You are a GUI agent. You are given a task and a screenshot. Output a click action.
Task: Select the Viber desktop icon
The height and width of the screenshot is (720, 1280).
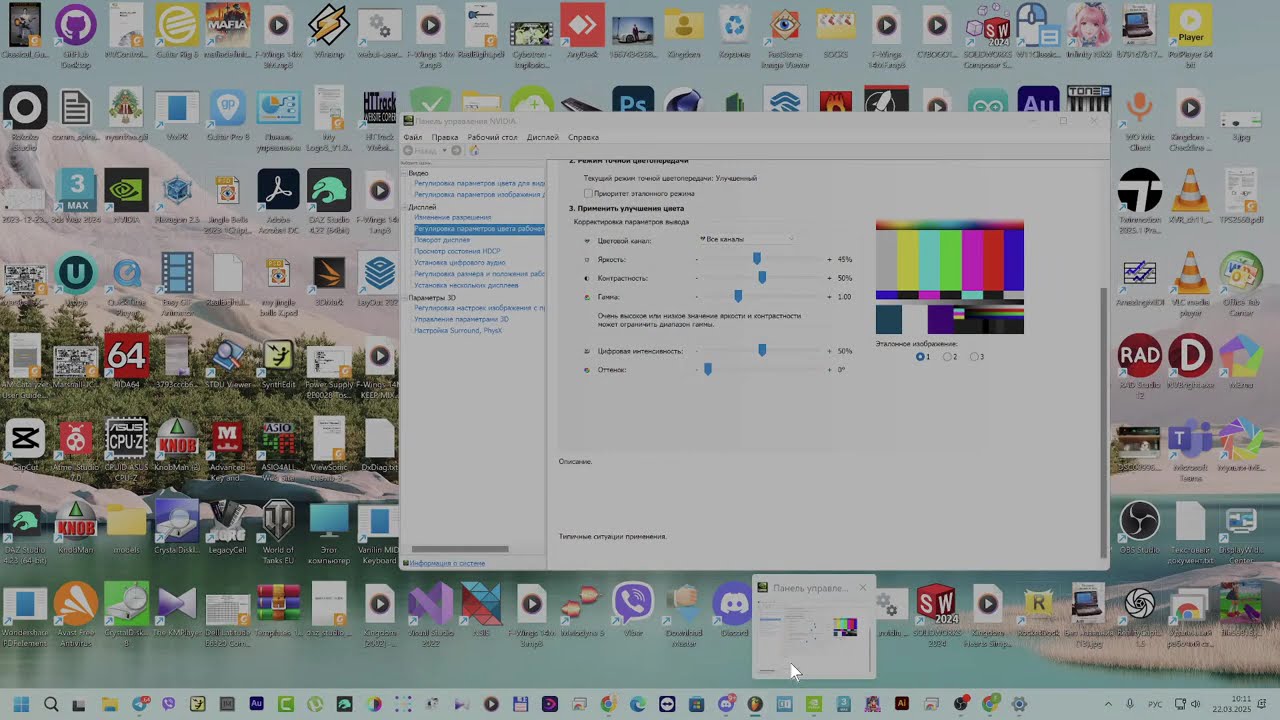[x=632, y=610]
